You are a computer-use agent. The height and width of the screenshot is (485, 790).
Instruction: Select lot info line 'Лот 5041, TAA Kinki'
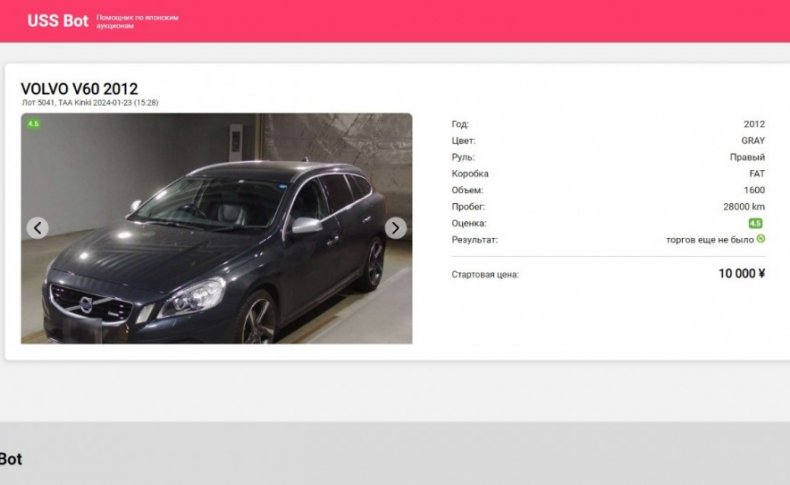click(90, 103)
